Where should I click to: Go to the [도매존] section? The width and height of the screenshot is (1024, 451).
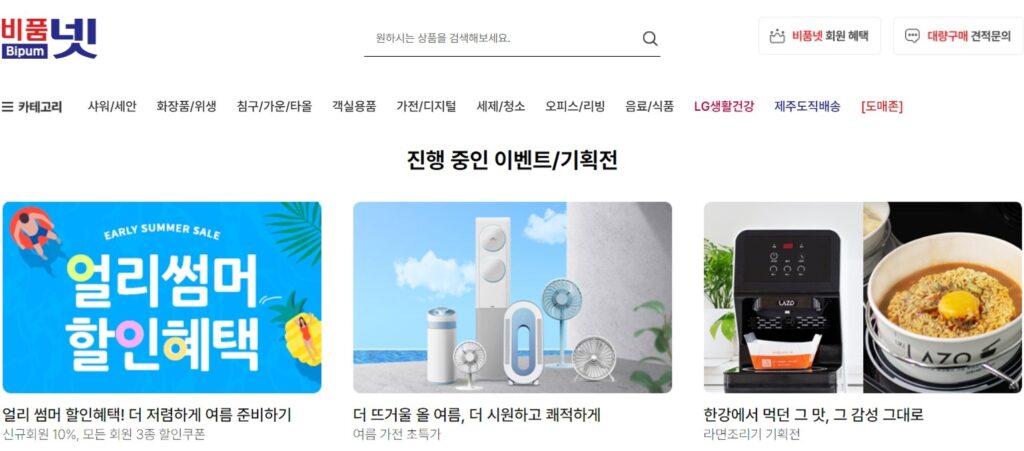pos(882,106)
